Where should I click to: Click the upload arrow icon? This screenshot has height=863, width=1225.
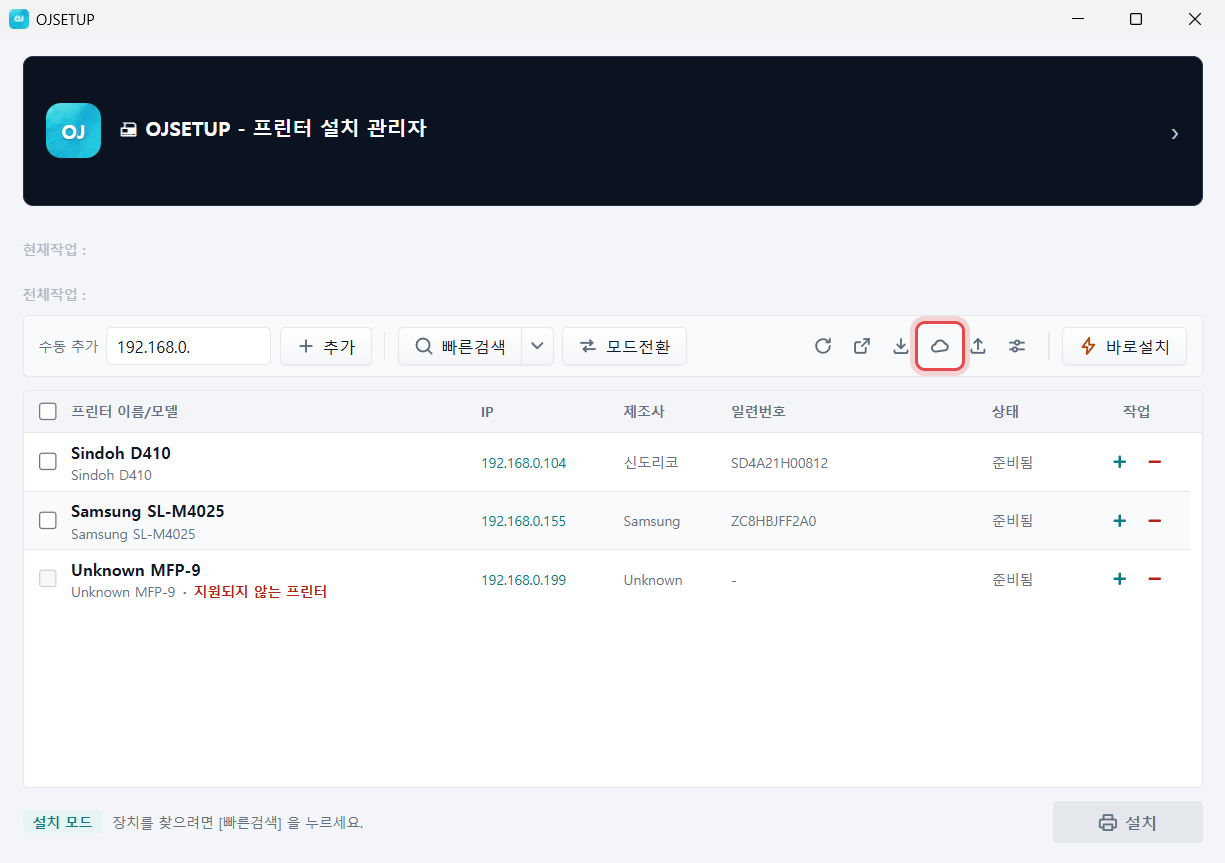[x=979, y=346]
